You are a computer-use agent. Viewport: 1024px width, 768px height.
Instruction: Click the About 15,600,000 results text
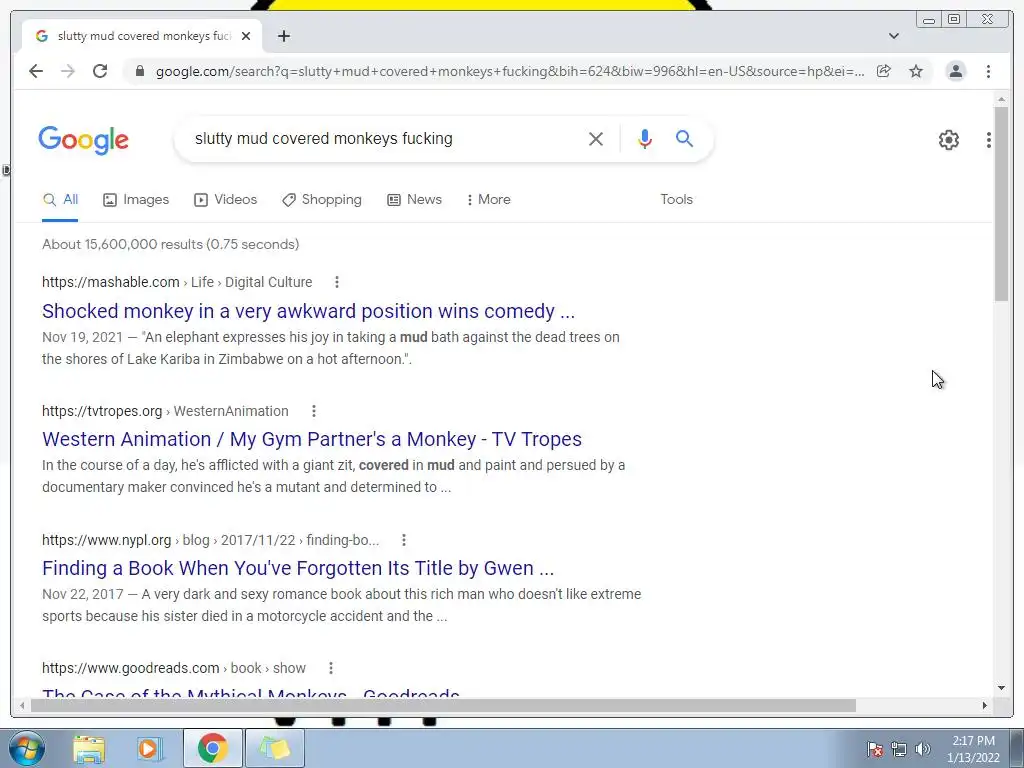pos(170,244)
